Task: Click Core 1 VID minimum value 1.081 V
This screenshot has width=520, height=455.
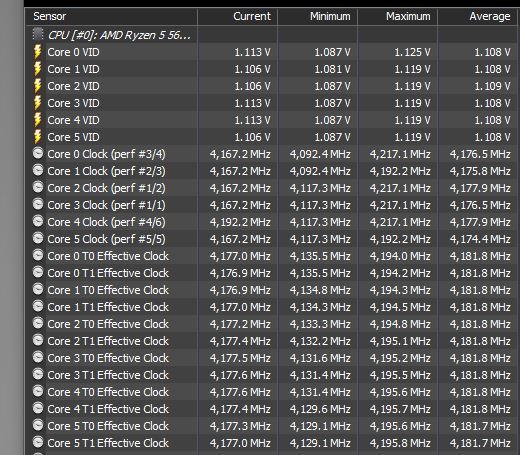Action: [x=332, y=69]
